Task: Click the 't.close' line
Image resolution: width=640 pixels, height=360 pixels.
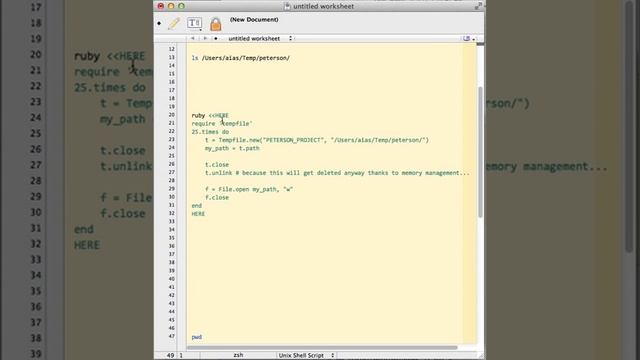Action: click(217, 164)
